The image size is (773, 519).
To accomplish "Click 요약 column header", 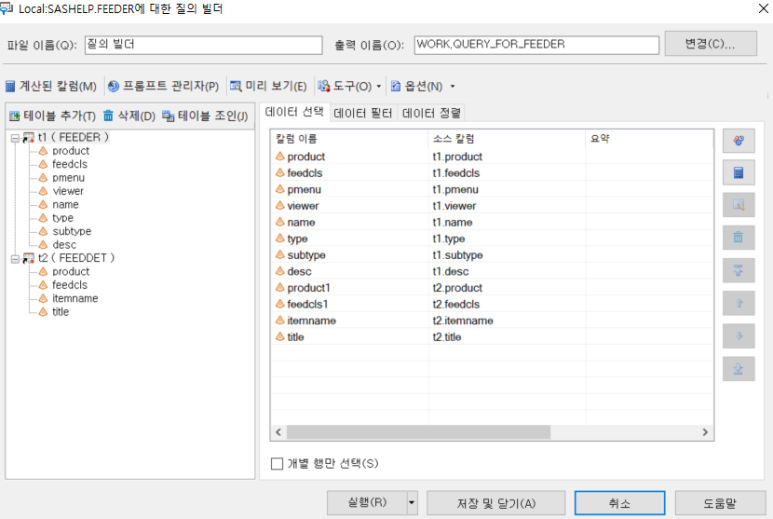I will click(649, 139).
